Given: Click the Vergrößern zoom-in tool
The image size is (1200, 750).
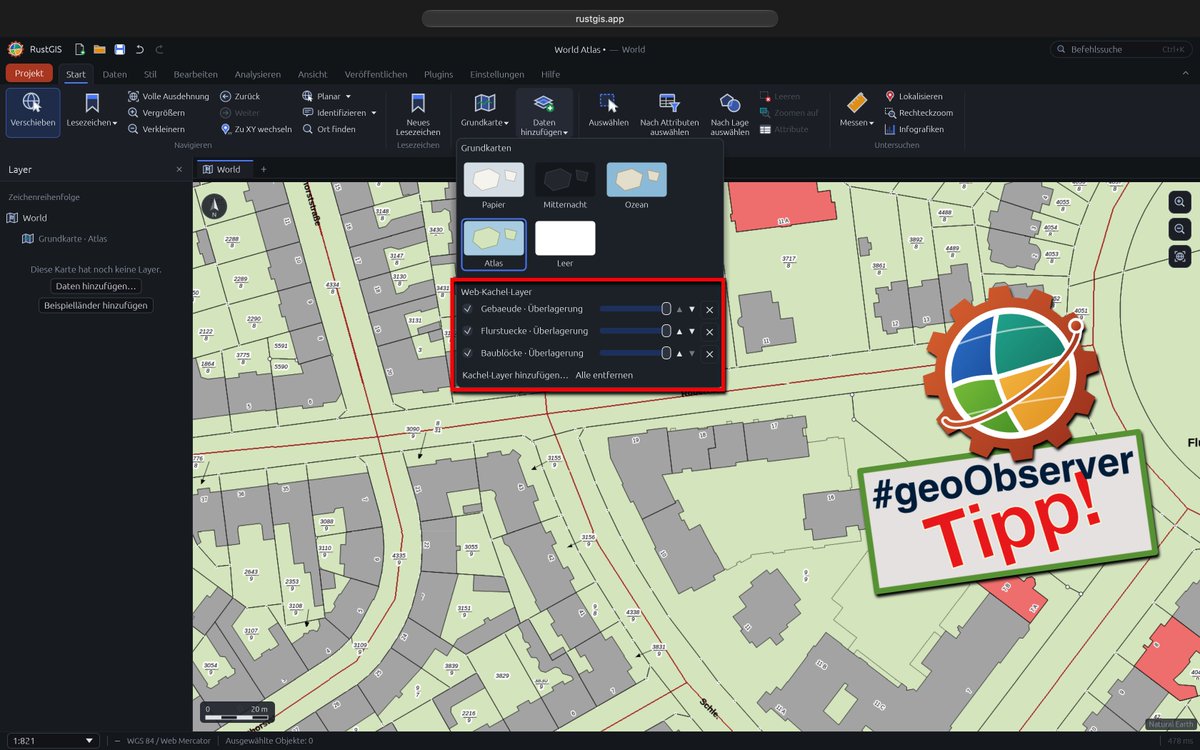Looking at the screenshot, I should point(156,113).
